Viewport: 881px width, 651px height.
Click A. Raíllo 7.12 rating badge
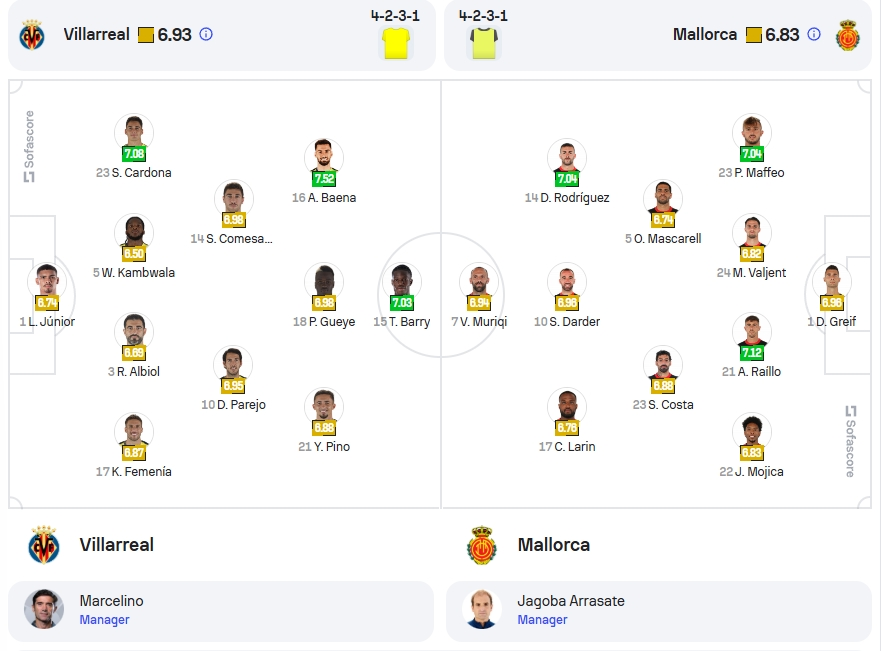[x=751, y=353]
